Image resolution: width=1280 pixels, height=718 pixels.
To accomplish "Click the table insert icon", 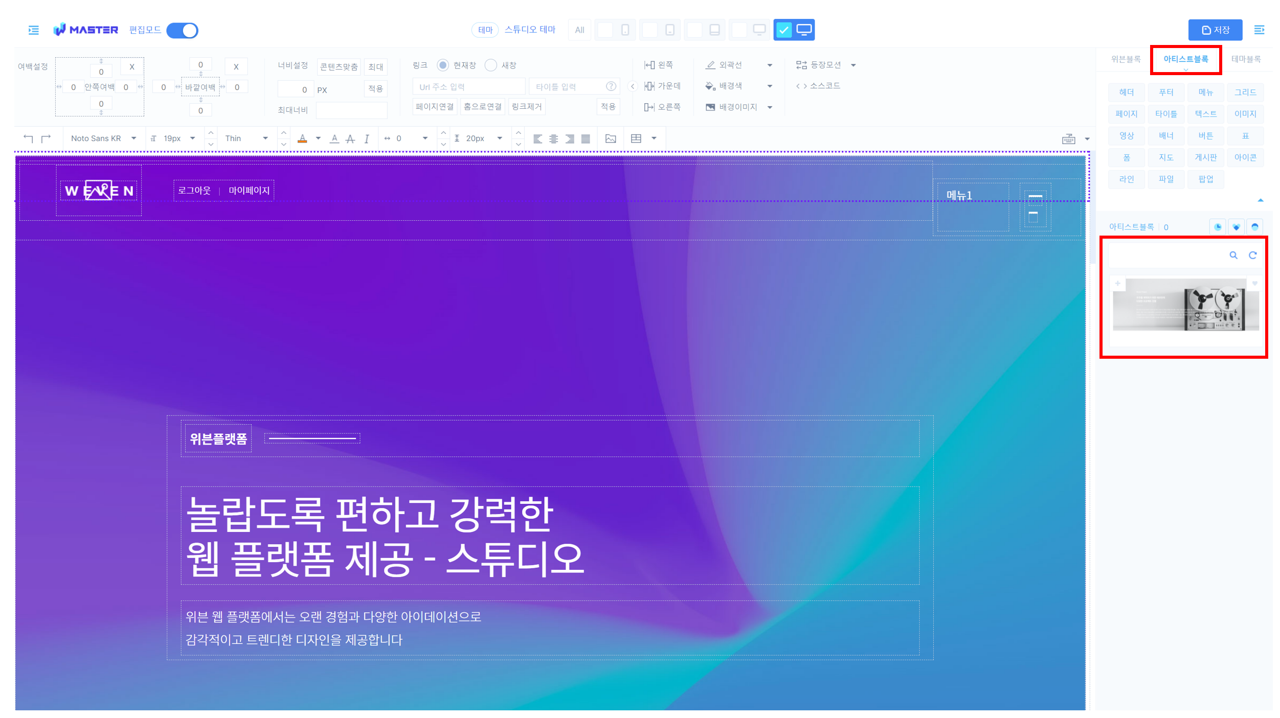I will pos(636,139).
